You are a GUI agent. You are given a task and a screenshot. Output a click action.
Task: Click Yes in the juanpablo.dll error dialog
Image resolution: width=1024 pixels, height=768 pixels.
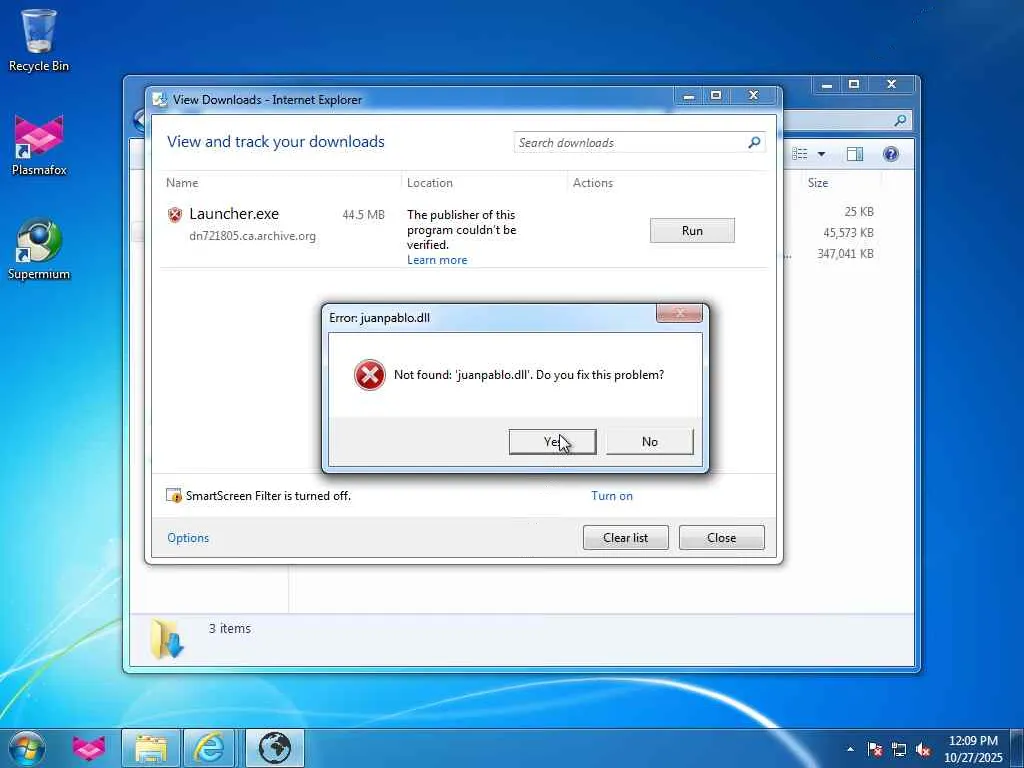click(x=552, y=441)
